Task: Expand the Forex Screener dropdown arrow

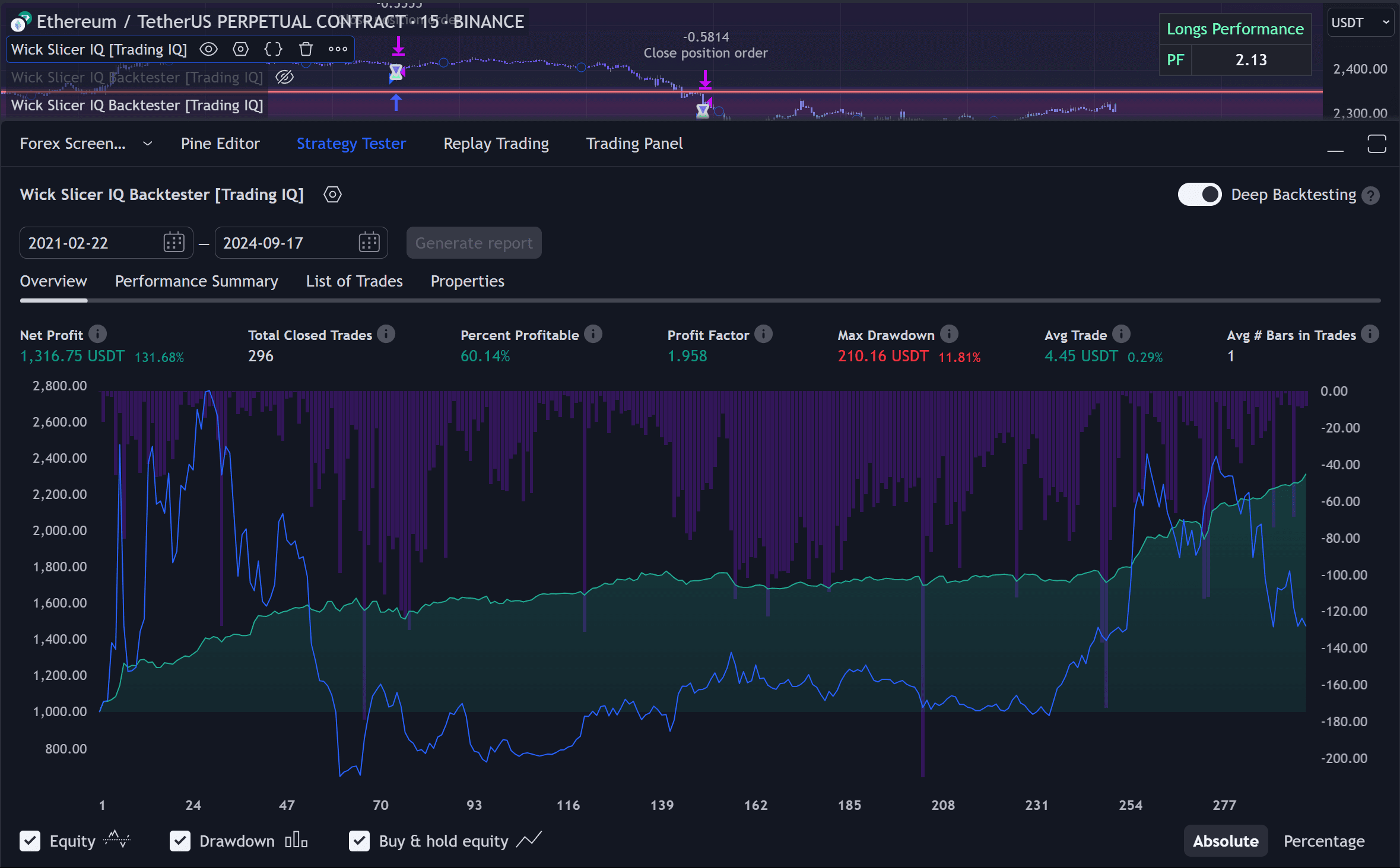Action: 148,144
